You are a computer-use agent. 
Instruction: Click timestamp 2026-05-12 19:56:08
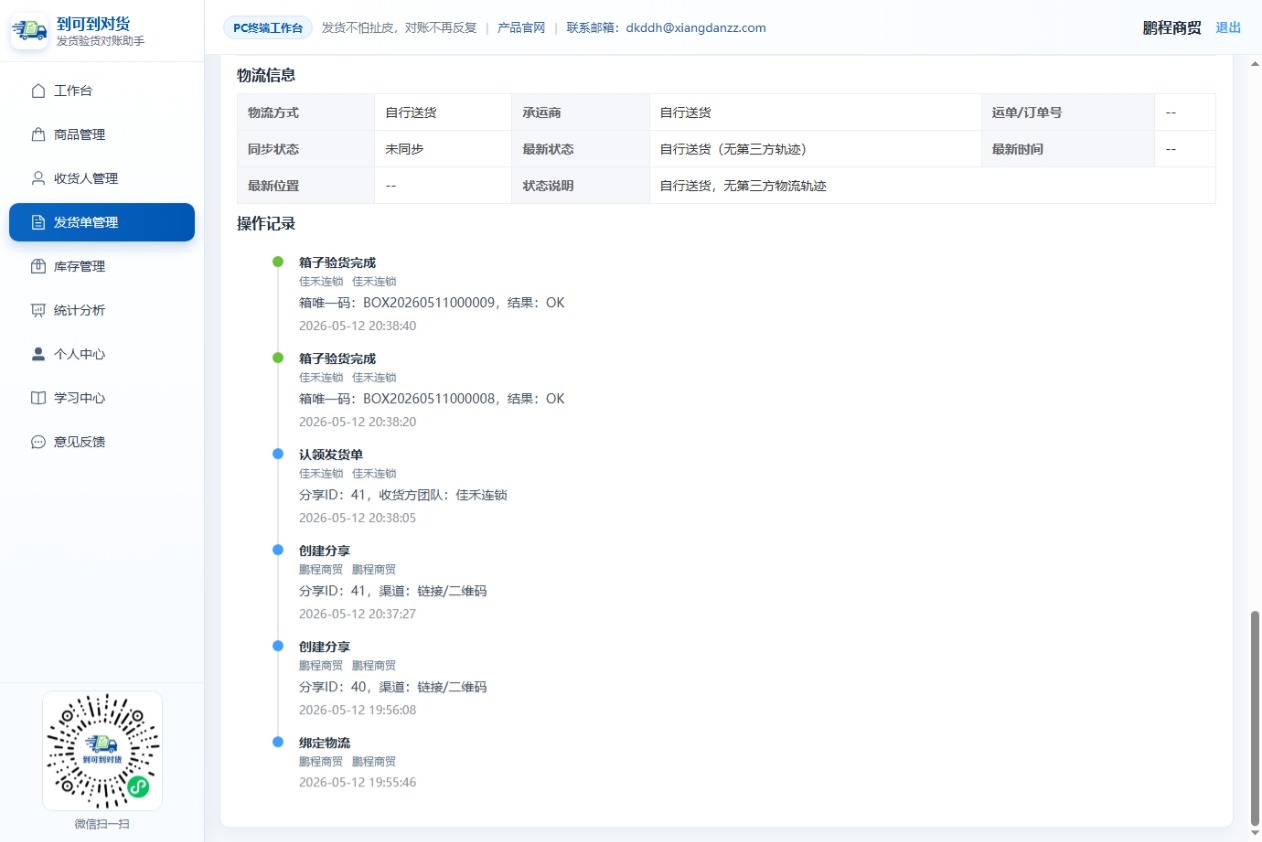pos(357,710)
